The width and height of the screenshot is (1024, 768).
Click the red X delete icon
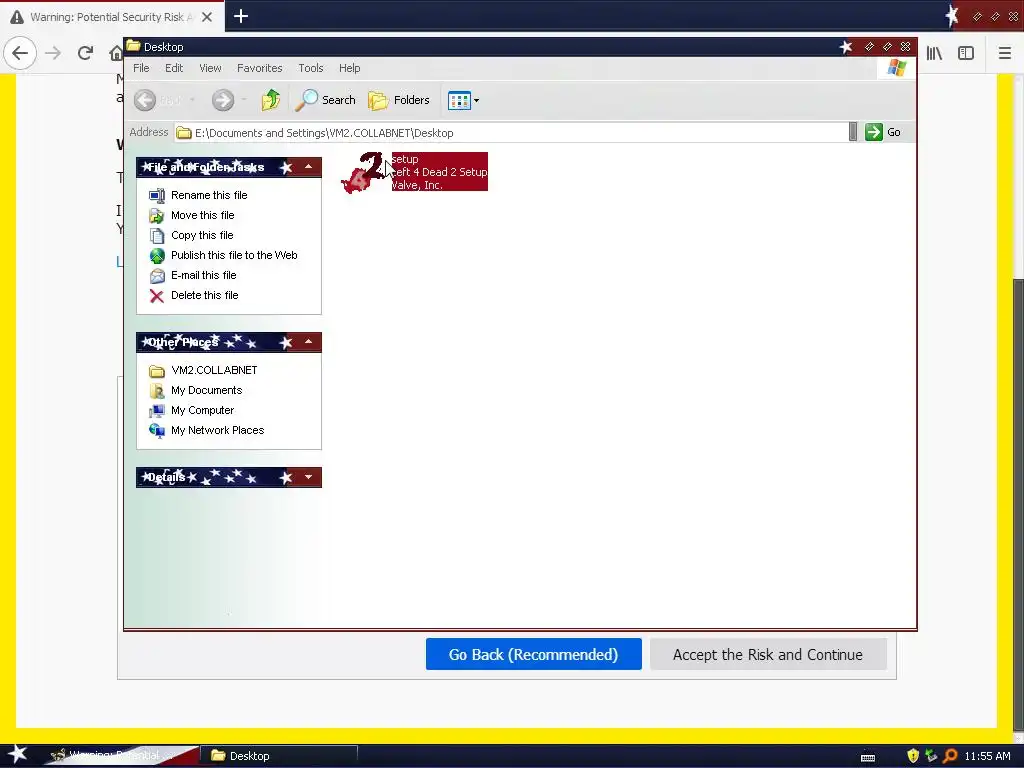pos(157,296)
